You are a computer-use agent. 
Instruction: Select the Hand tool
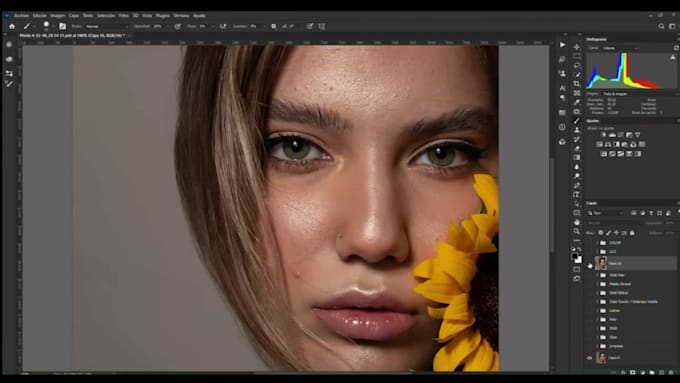tap(576, 222)
